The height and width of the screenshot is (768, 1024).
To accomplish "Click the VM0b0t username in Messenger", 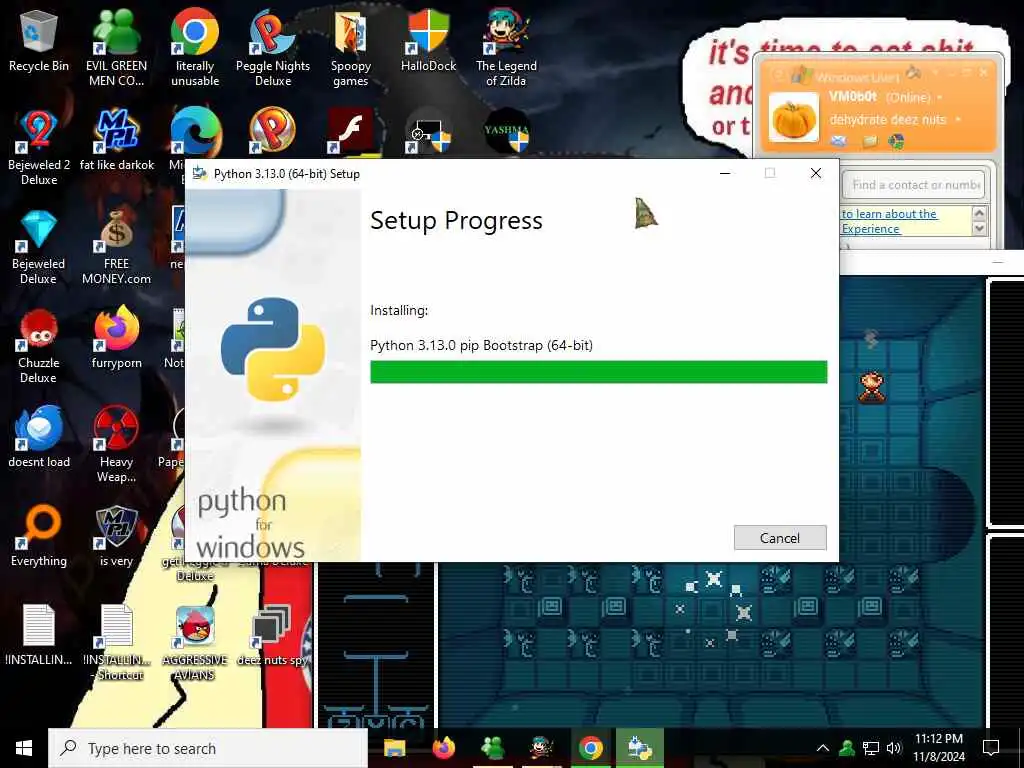I will (852, 97).
